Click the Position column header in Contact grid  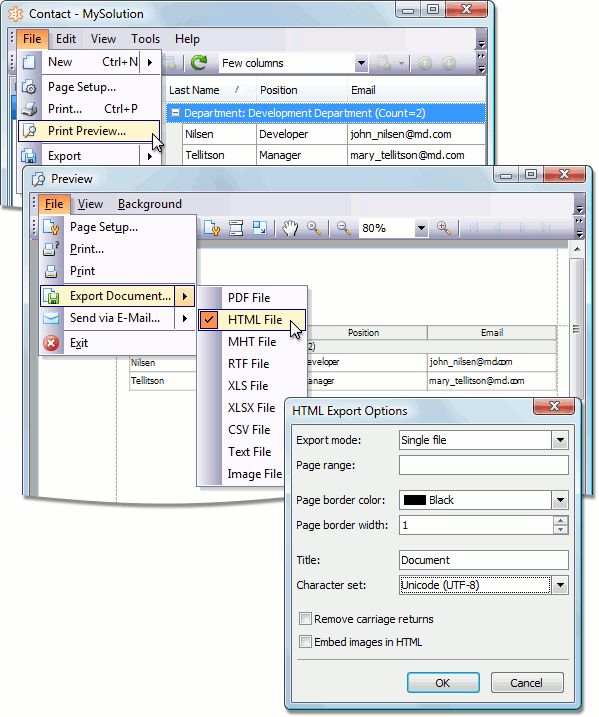(301, 90)
